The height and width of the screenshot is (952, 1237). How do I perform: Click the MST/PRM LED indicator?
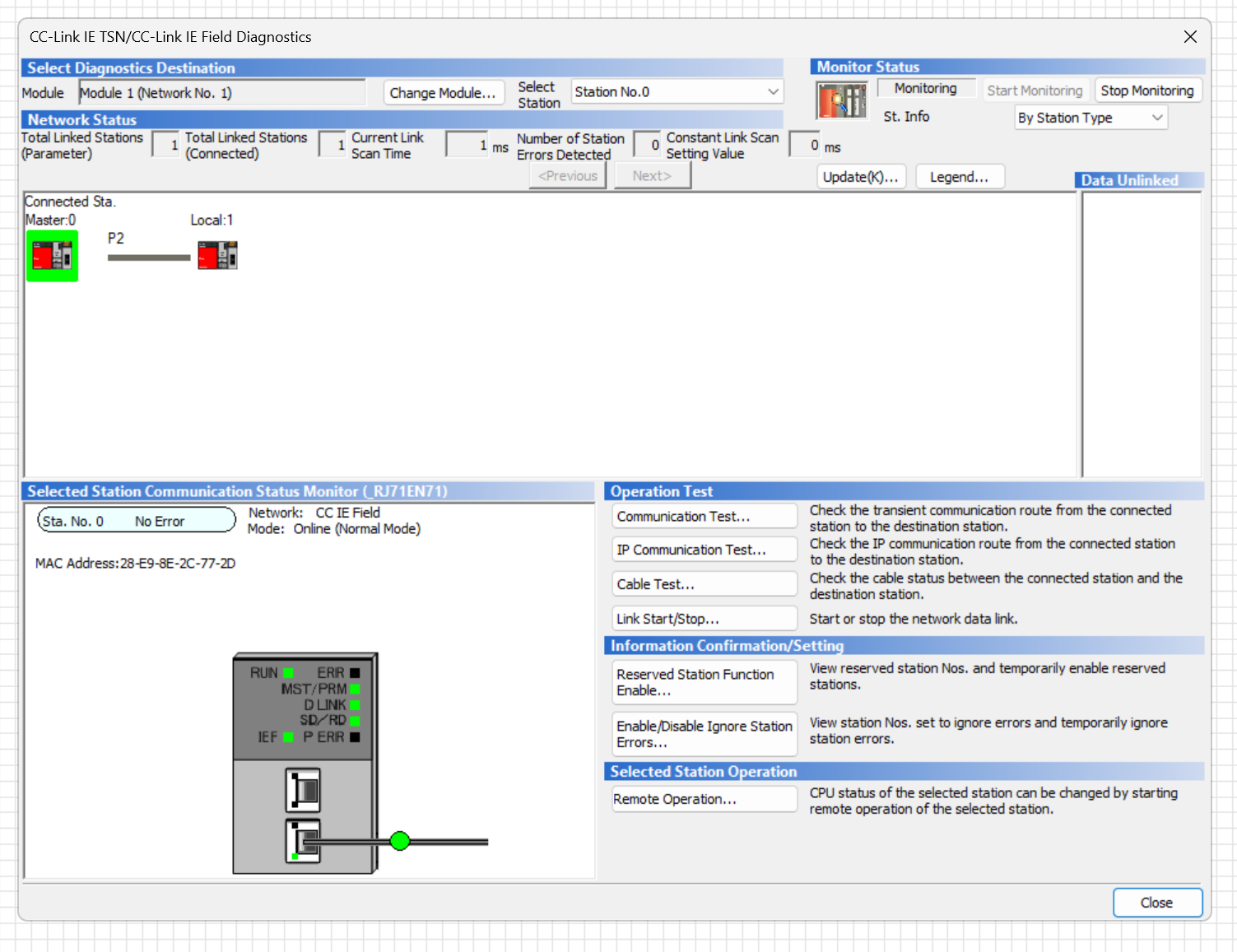[355, 689]
